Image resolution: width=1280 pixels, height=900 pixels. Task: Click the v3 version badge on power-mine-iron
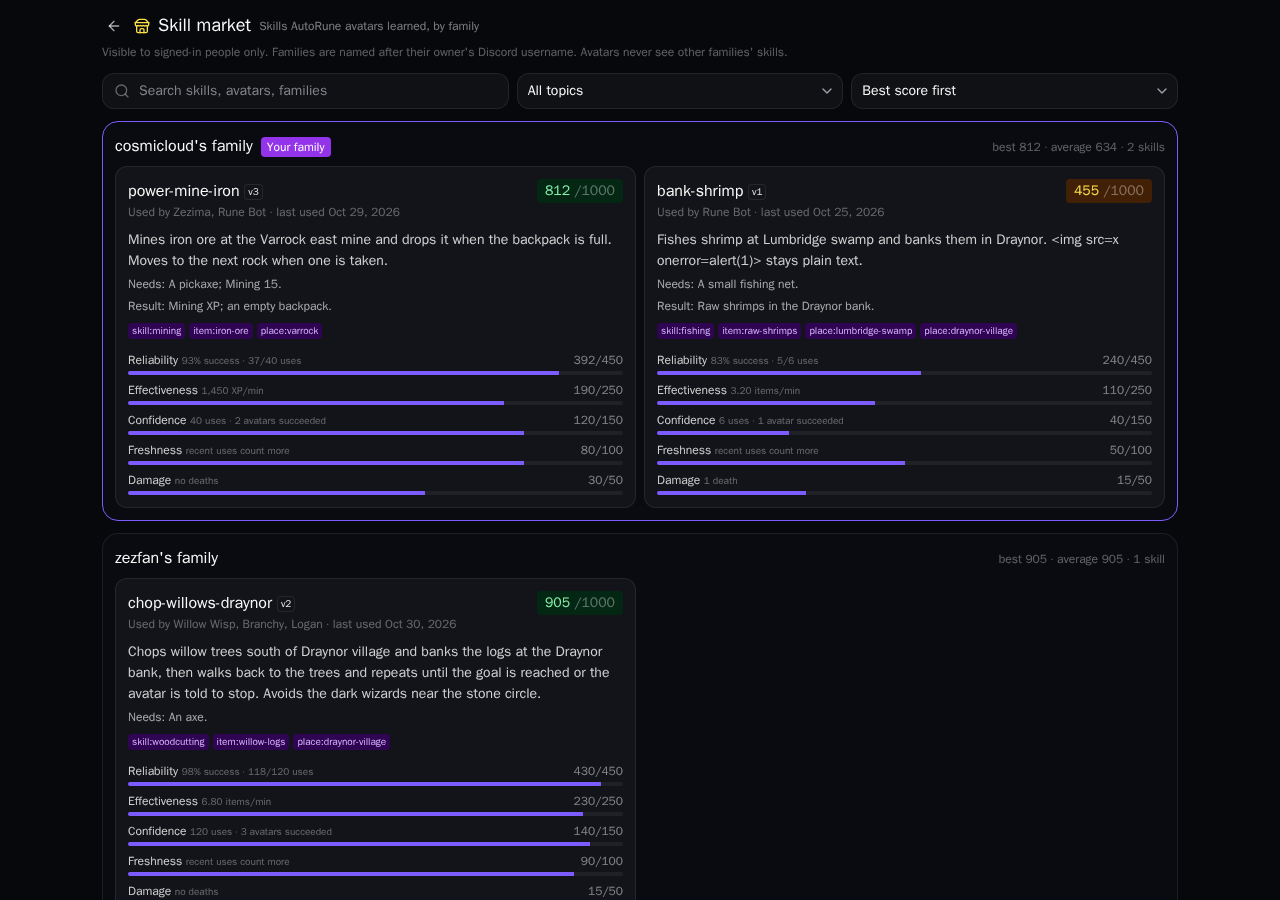[x=254, y=192]
